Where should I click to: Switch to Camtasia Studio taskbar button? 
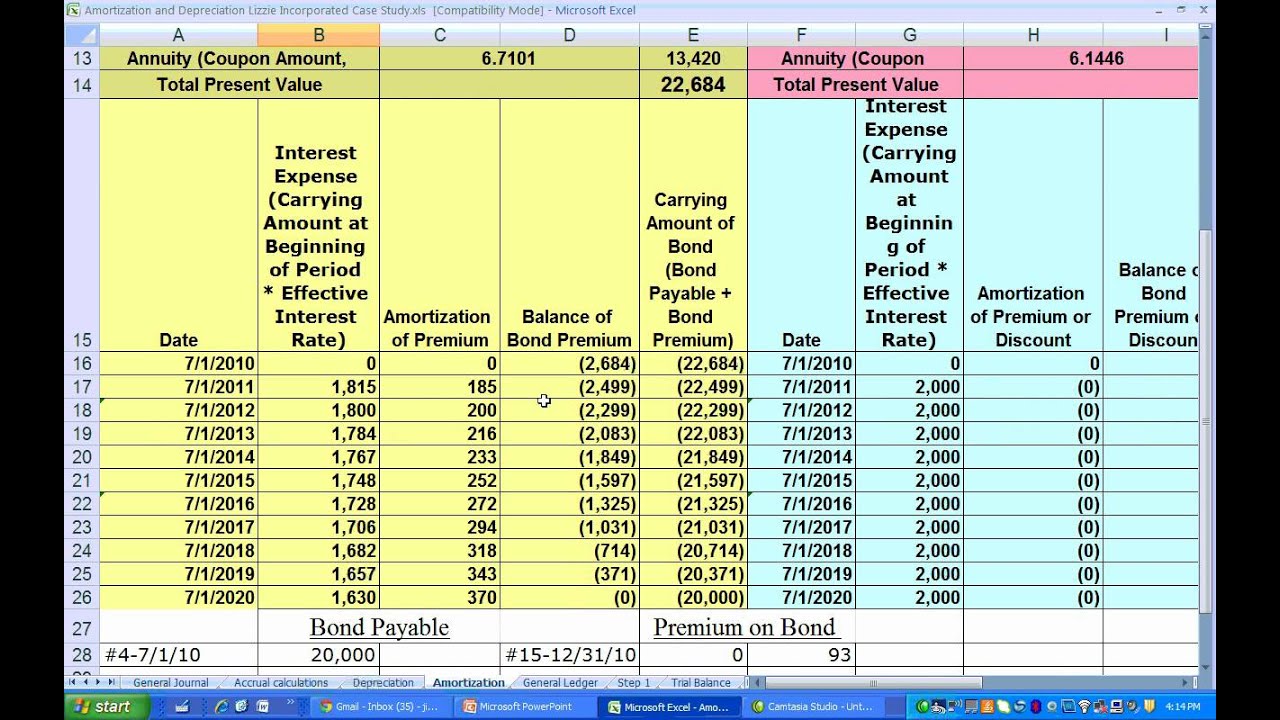tap(813, 706)
